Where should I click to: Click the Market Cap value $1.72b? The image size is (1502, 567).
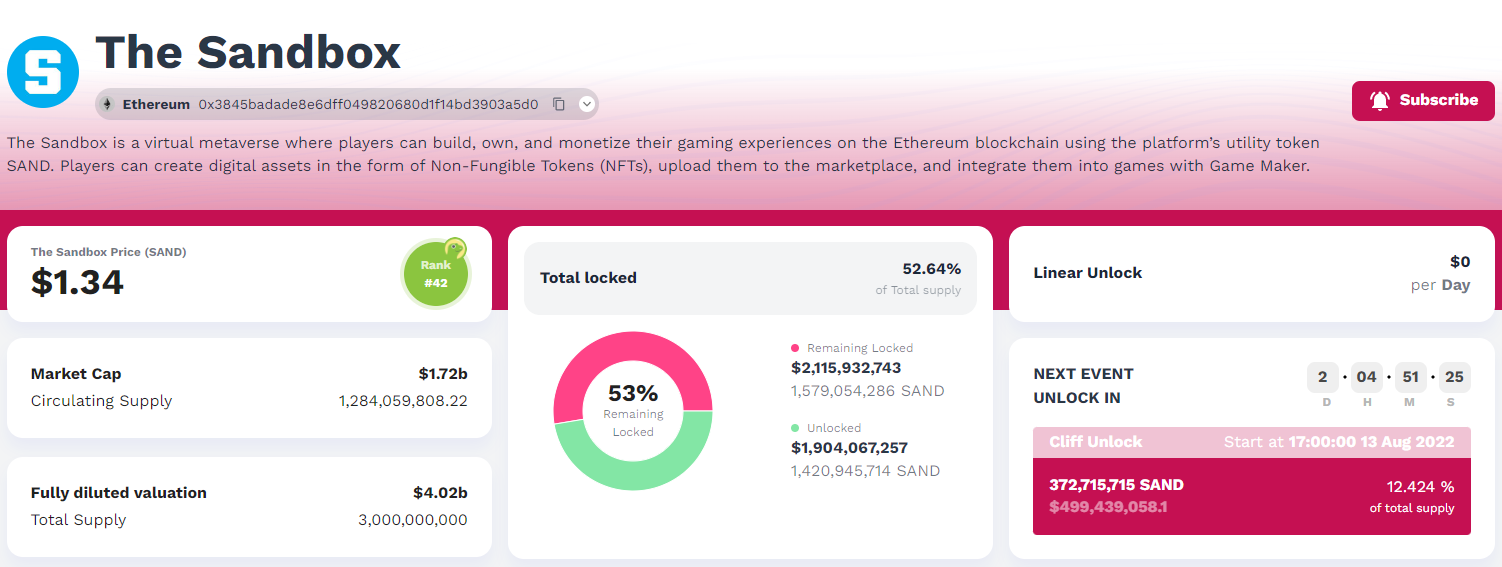[442, 374]
